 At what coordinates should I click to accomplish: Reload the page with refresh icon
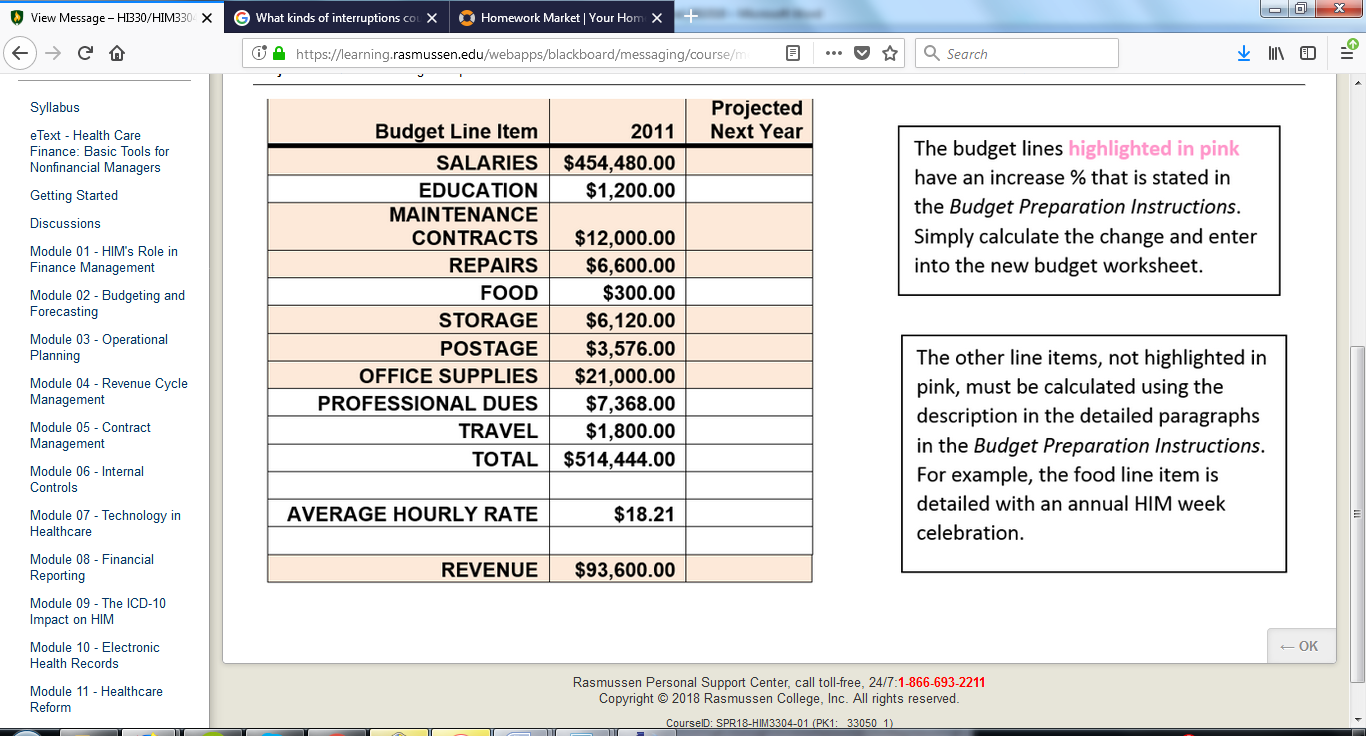(x=85, y=54)
